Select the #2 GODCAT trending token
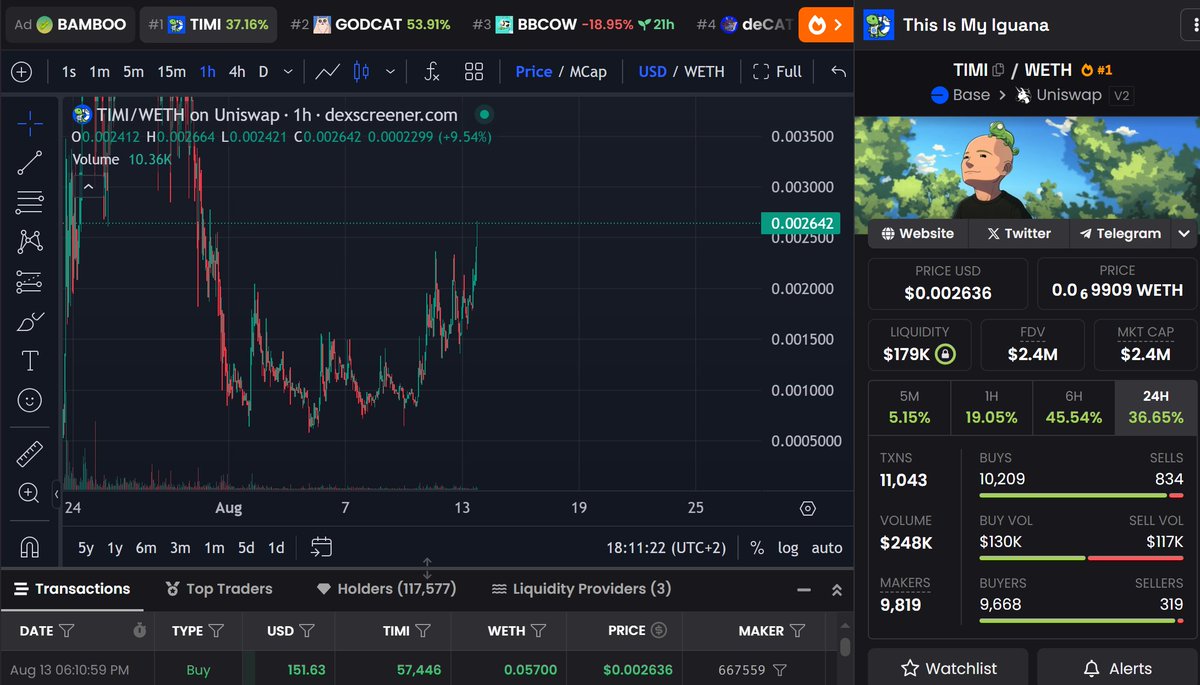 tap(370, 24)
